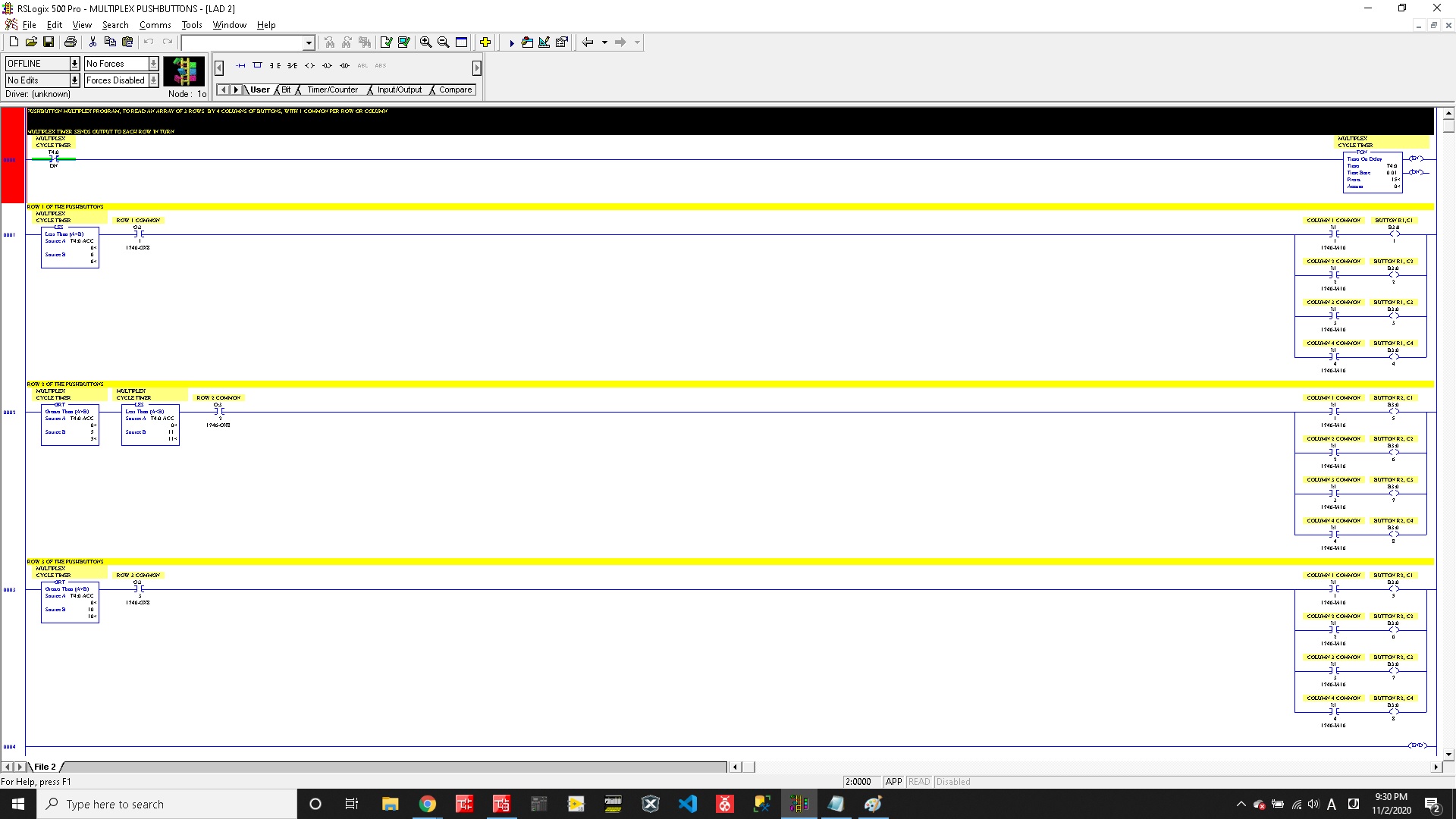Switch to the Bit instruction tab
1456x819 pixels.
pos(286,90)
